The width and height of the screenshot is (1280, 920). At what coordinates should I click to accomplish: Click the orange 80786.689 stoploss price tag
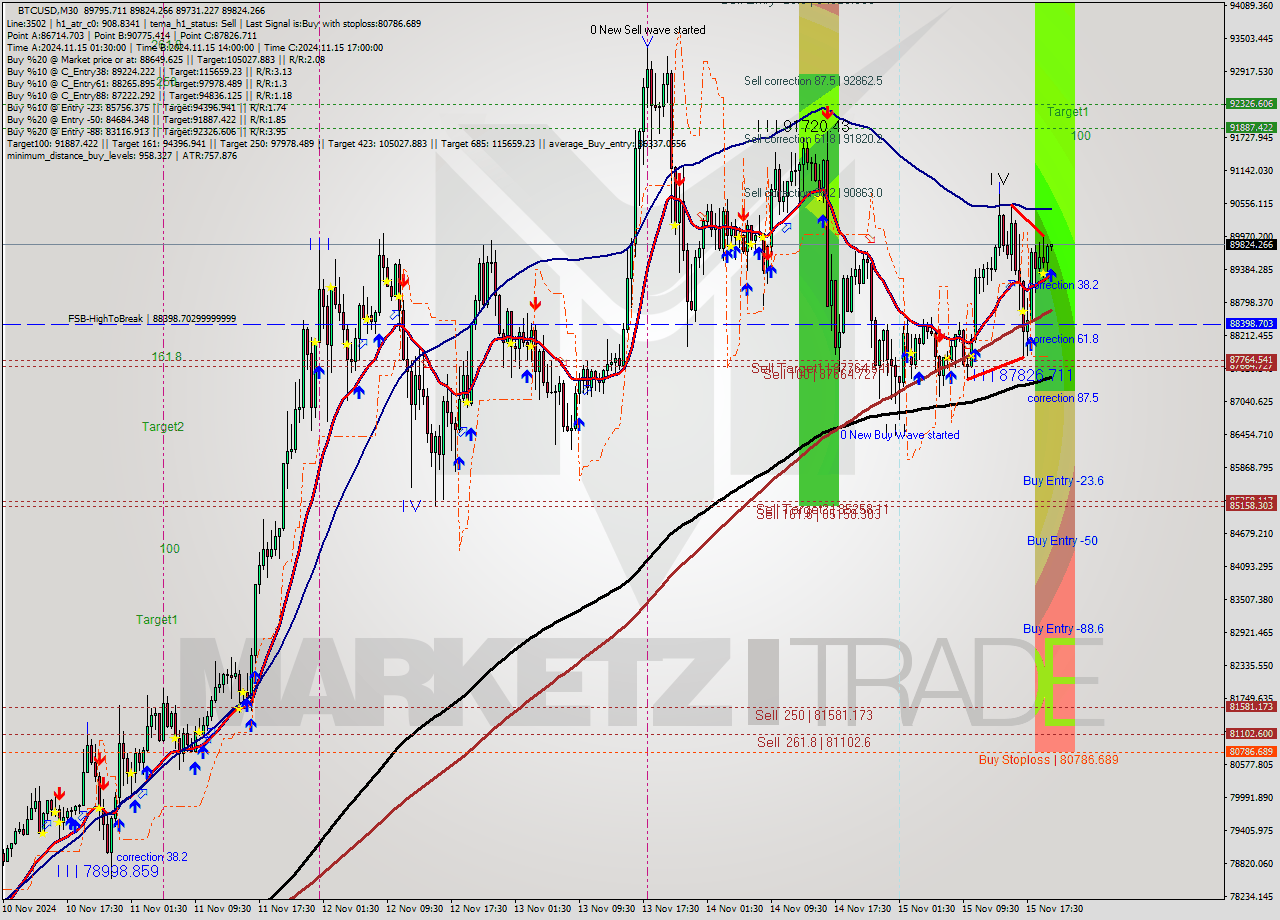[x=1251, y=751]
